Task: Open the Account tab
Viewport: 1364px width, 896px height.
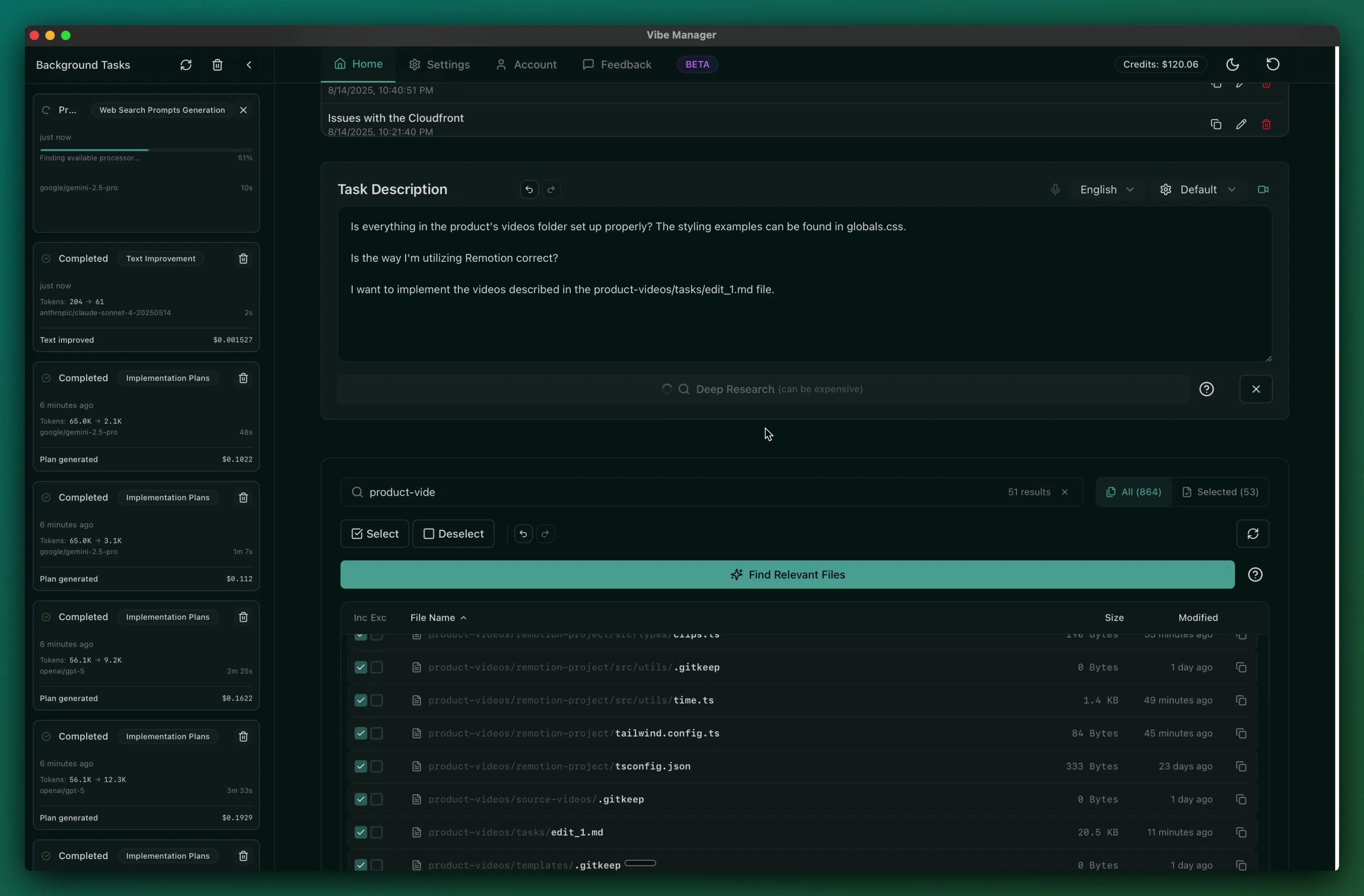Action: click(526, 65)
